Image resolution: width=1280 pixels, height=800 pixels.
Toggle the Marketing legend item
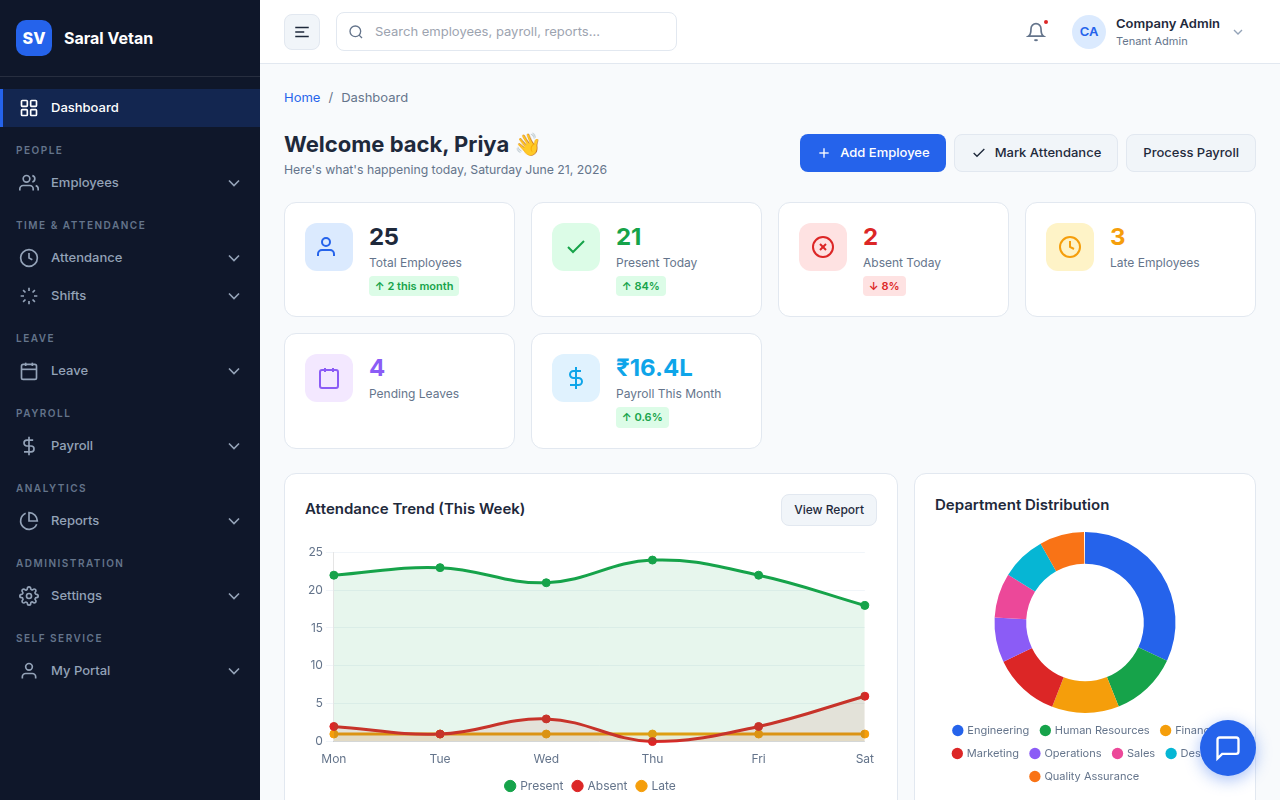point(985,754)
